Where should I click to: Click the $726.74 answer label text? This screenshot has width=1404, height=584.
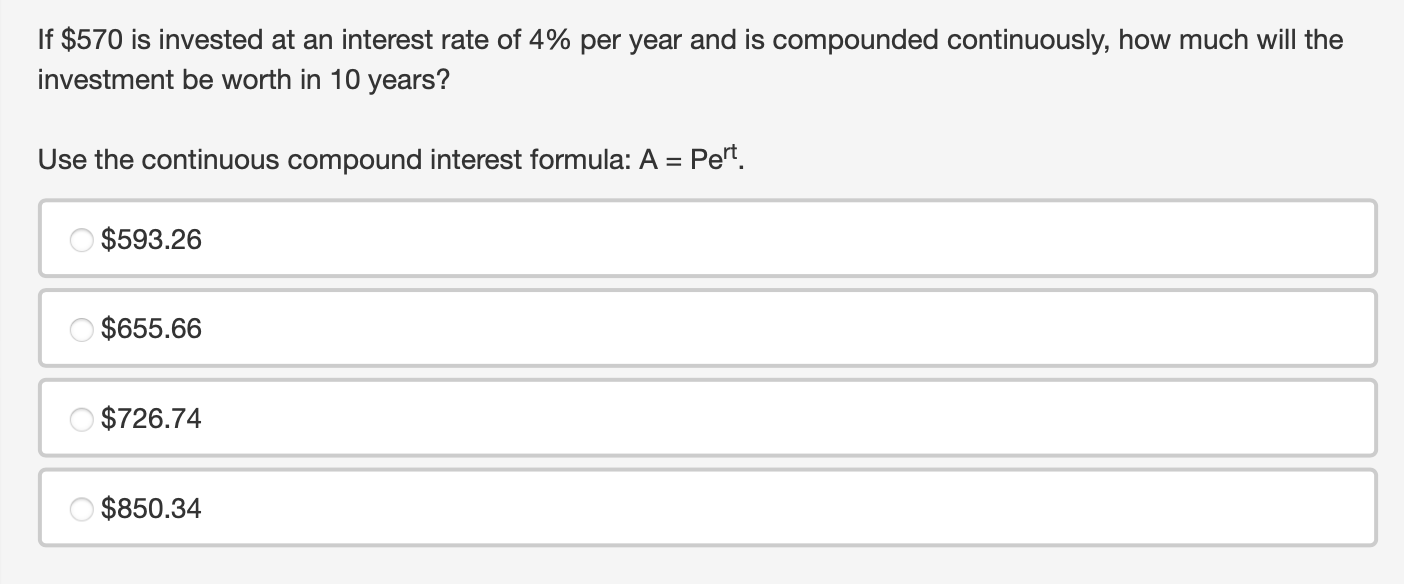pos(151,419)
